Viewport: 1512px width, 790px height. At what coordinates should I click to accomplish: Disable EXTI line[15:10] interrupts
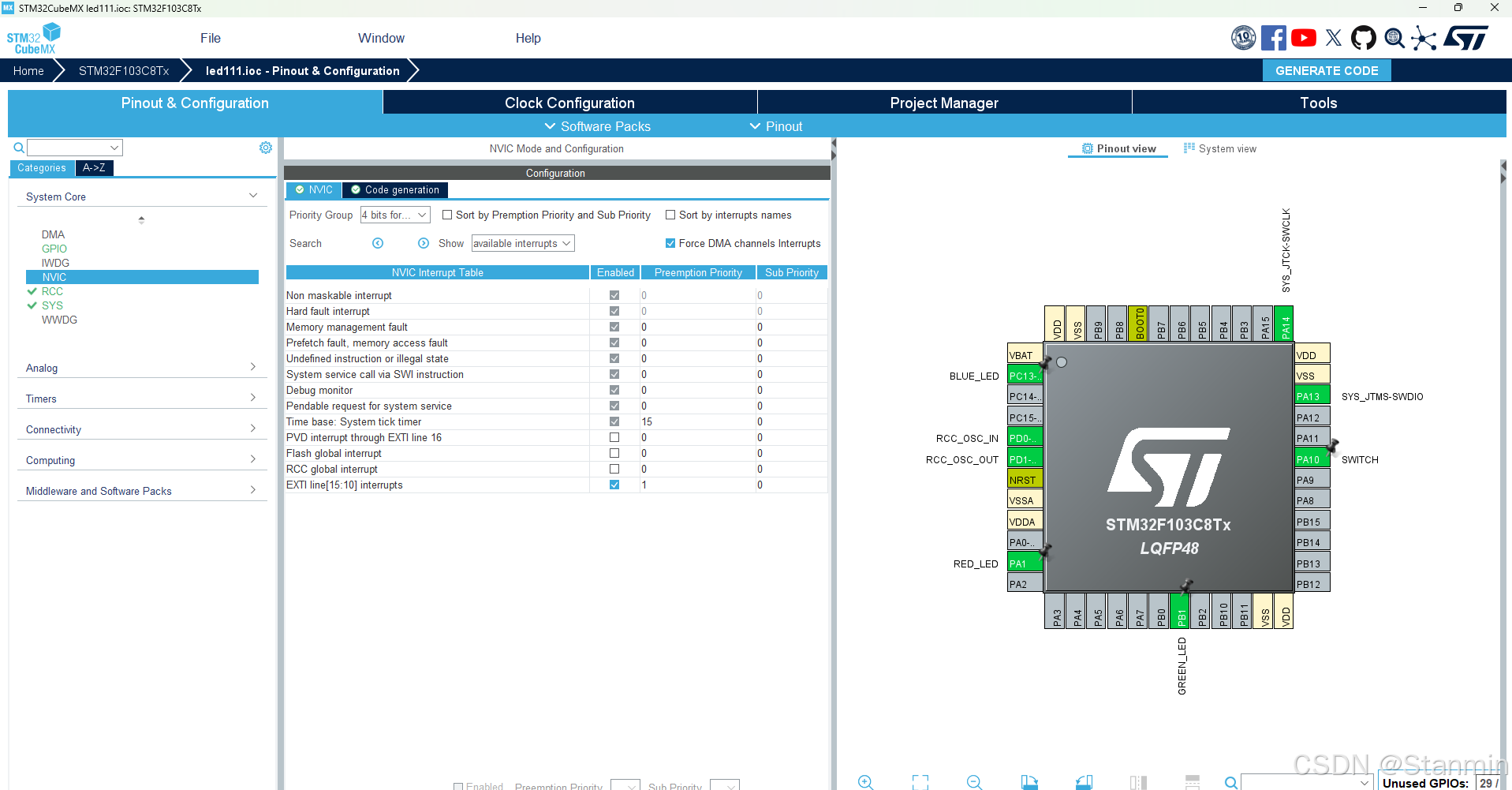pyautogui.click(x=614, y=485)
